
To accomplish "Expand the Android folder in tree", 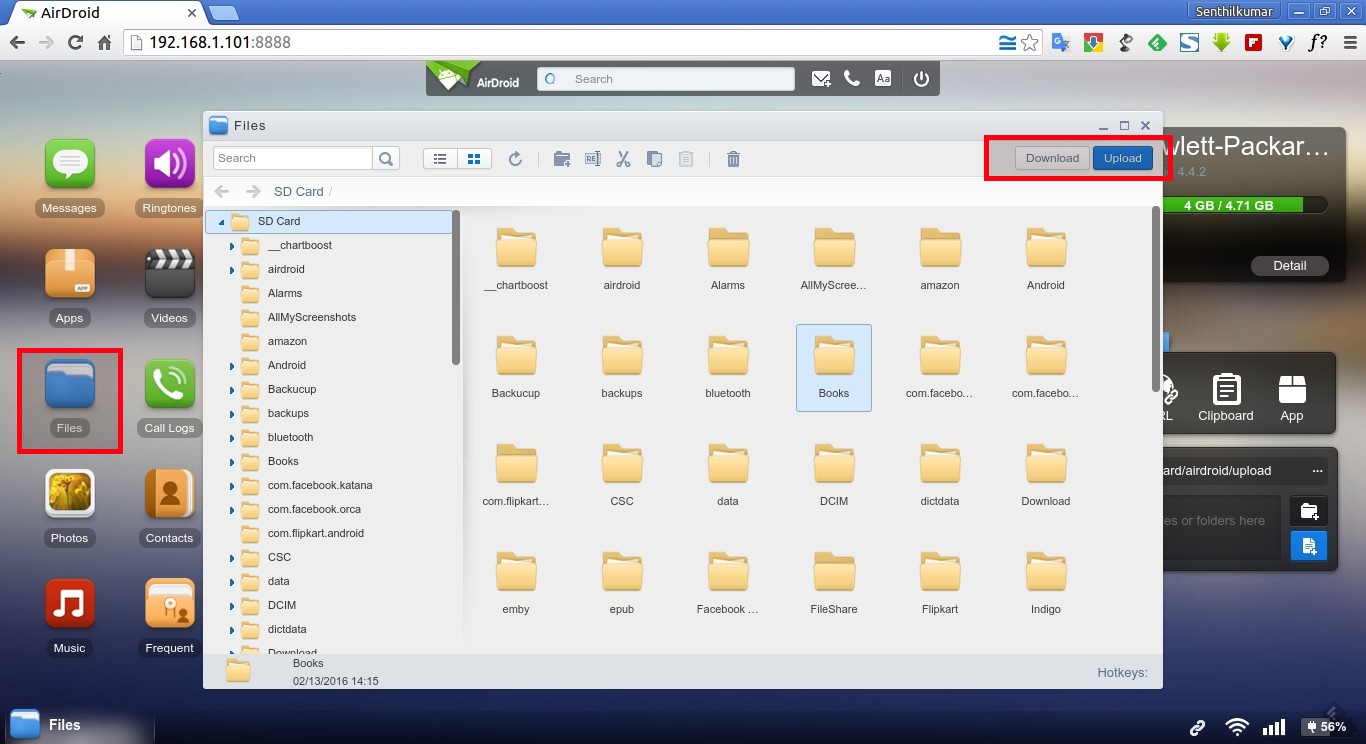I will [x=231, y=366].
